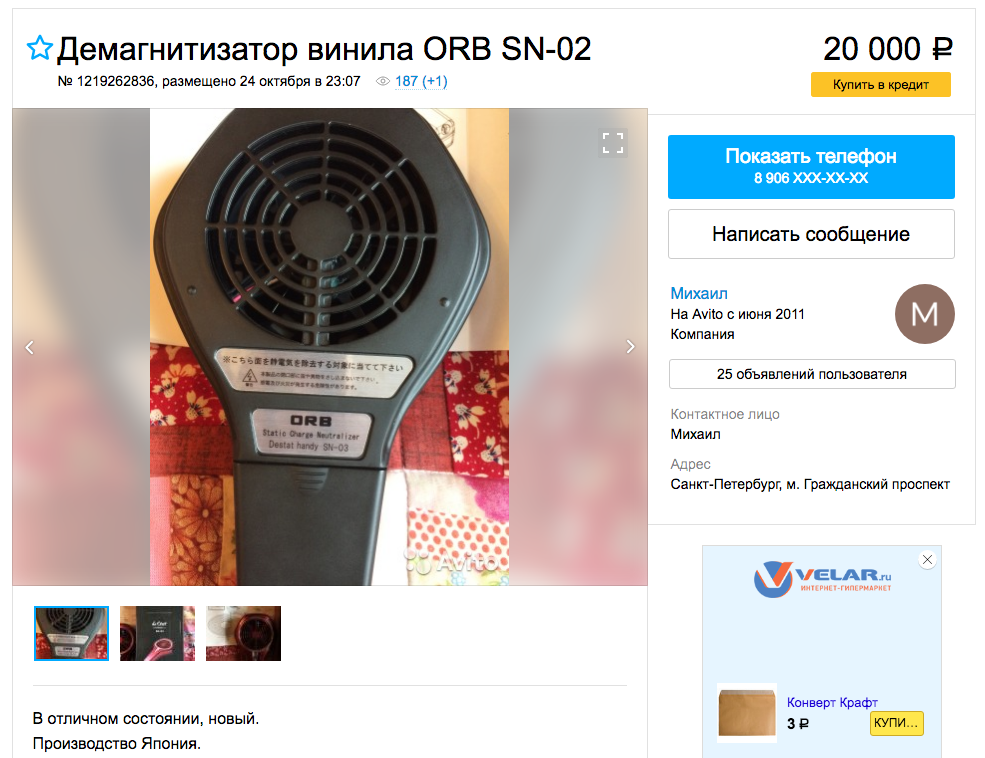Click the yellow КУПИ button in ad
The width and height of the screenshot is (985, 758).
(896, 723)
